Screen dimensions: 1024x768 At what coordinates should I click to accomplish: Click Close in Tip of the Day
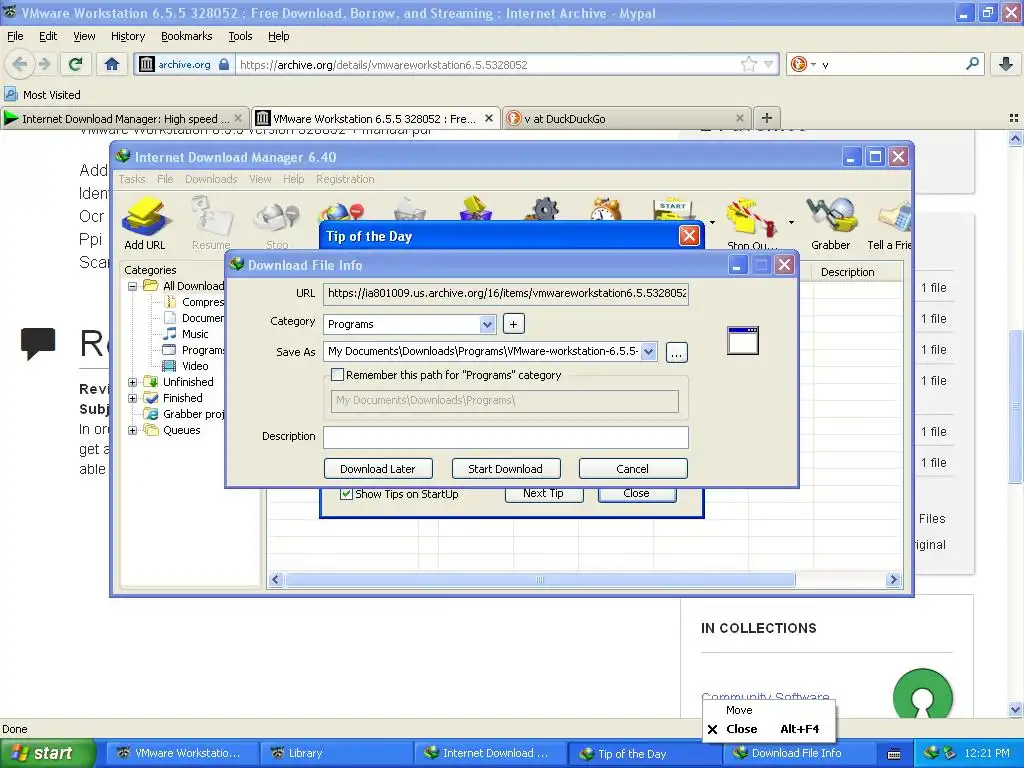pyautogui.click(x=636, y=494)
